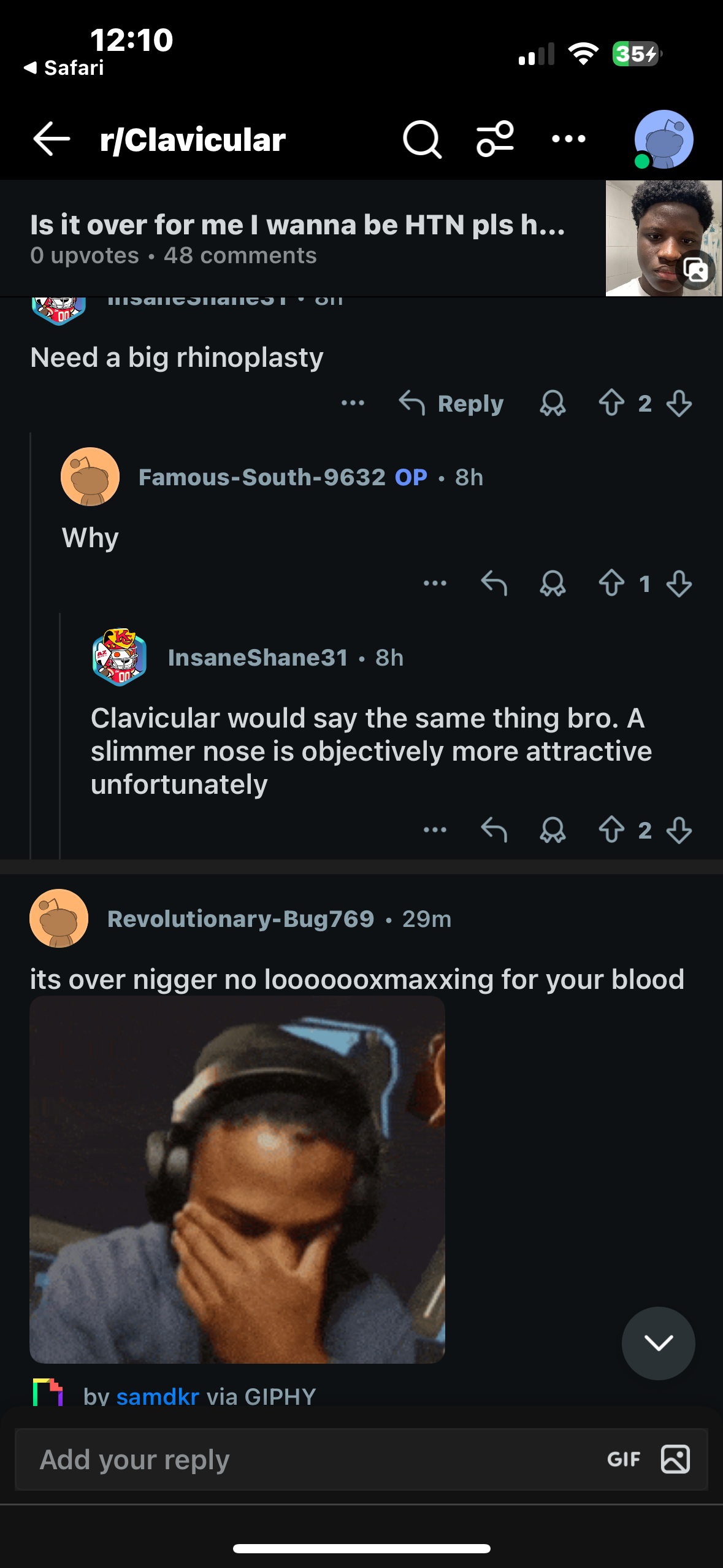Open the comment sort options icon

(495, 139)
